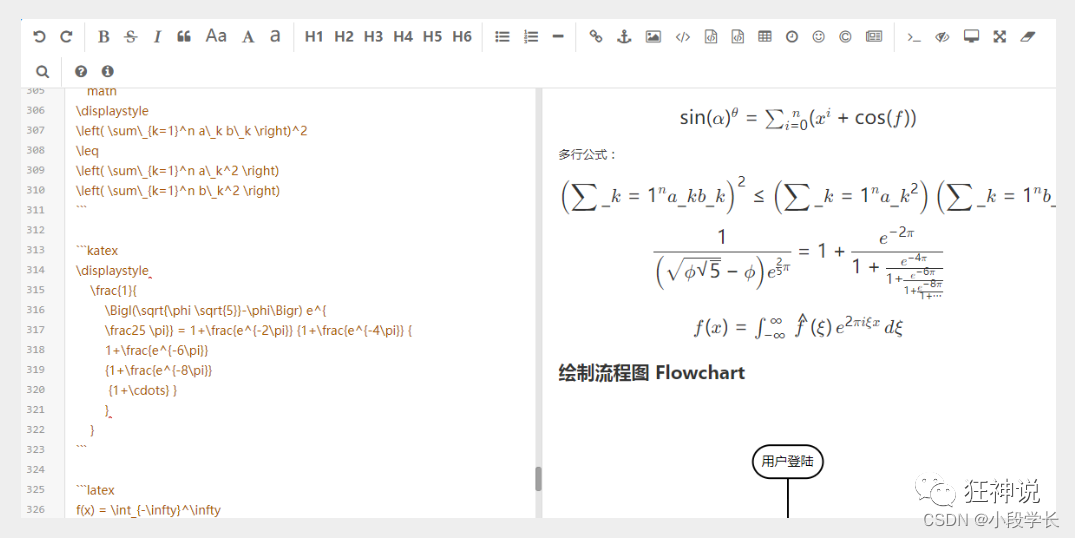Insert an H5 heading
The width and height of the screenshot is (1075, 538).
[x=433, y=37]
